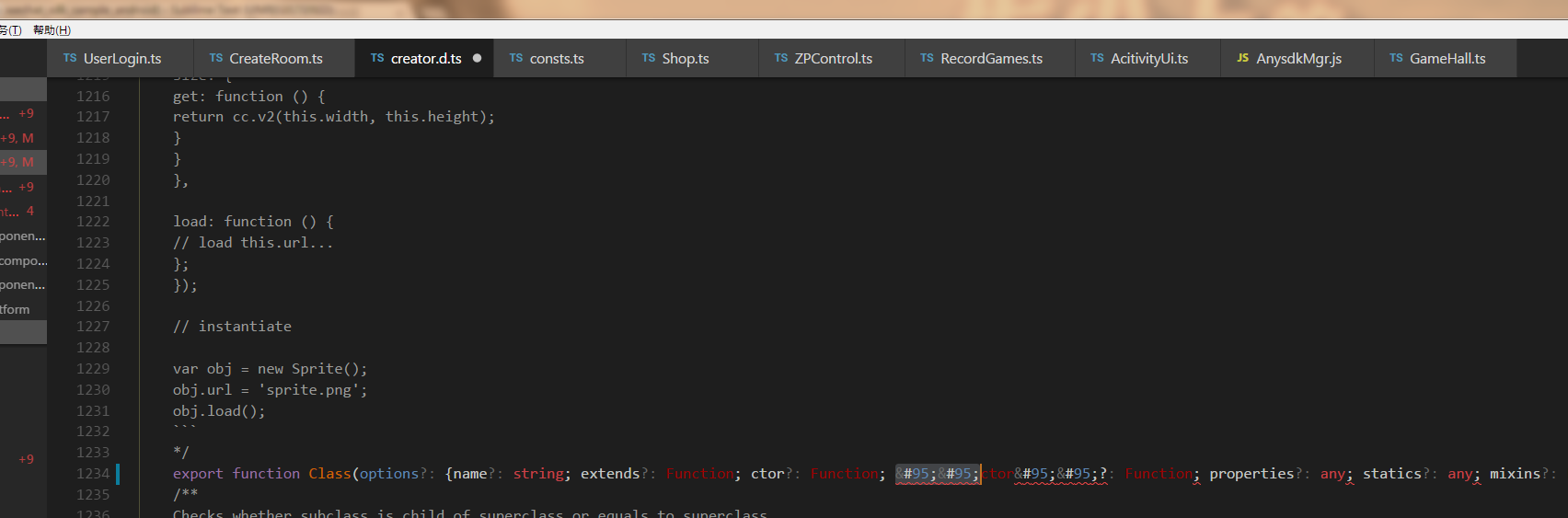1568x518 pixels.
Task: Click the 'options' parameter on line 1234
Action: click(389, 474)
